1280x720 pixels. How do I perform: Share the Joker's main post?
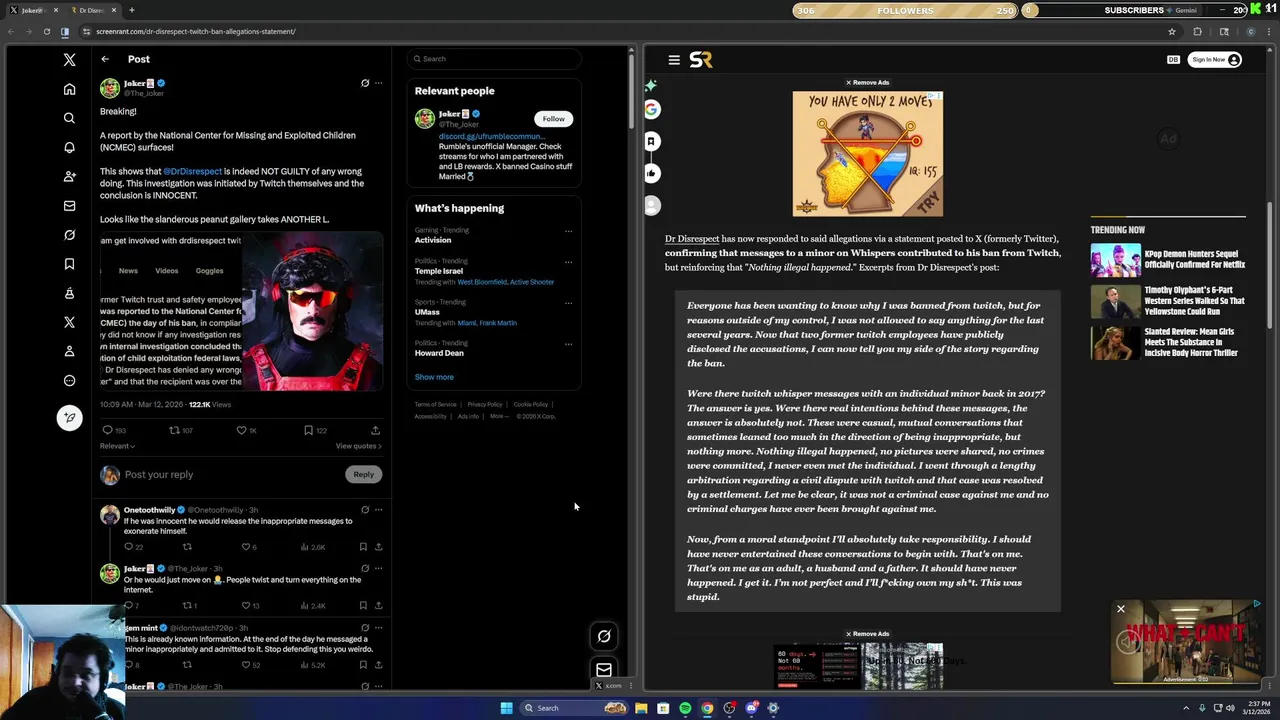click(x=375, y=430)
